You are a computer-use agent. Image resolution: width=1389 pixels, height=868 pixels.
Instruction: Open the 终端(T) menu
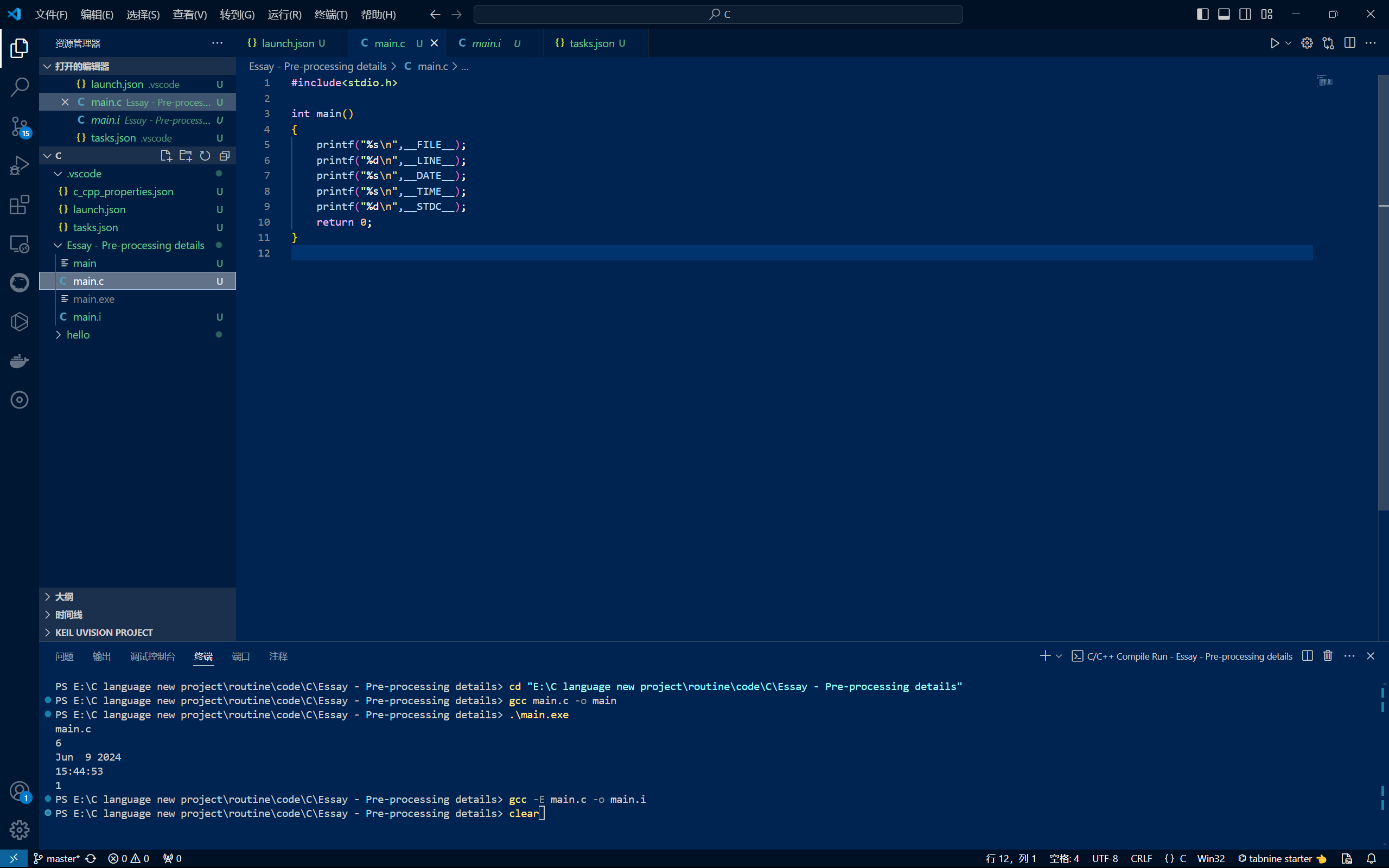[x=331, y=14]
